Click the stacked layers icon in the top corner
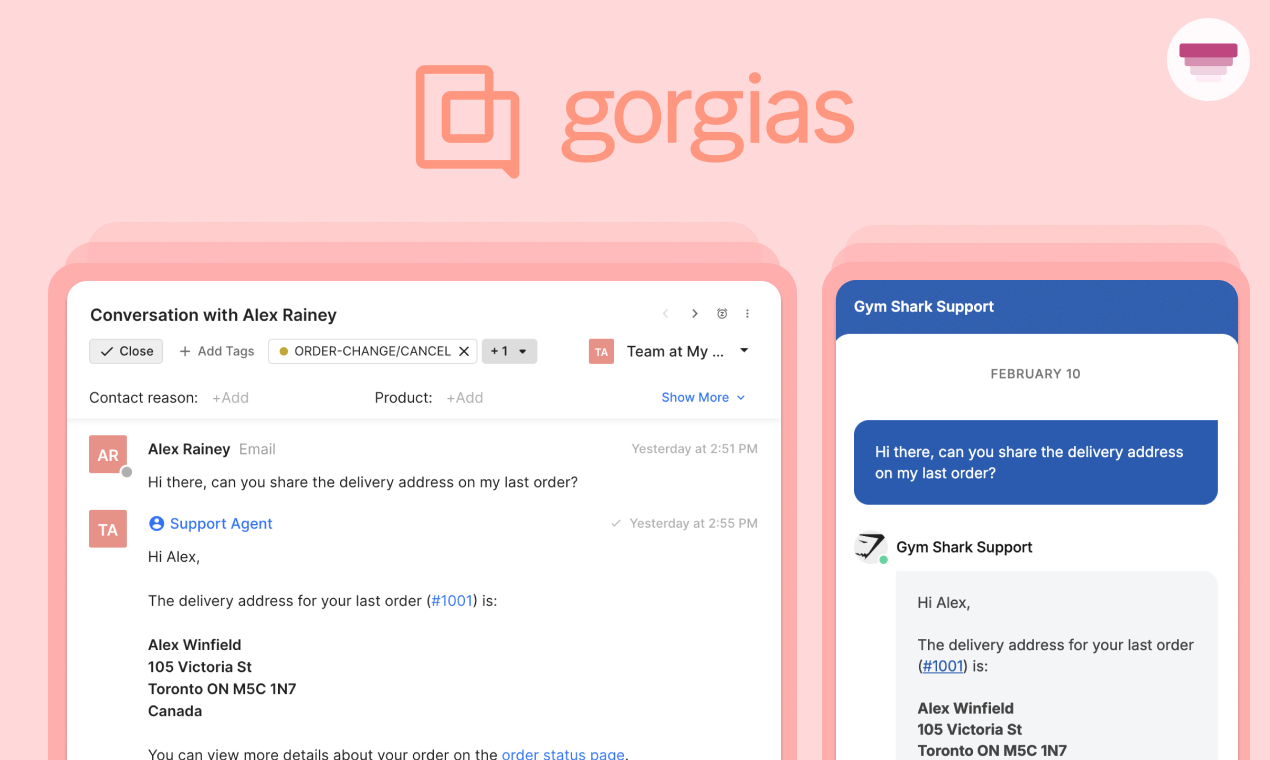This screenshot has width=1270, height=760. pos(1208,60)
